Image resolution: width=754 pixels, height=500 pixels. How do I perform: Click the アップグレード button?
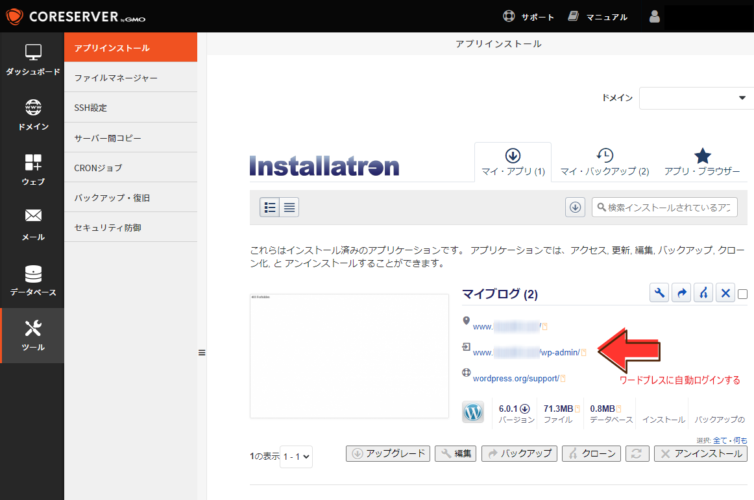coord(388,453)
